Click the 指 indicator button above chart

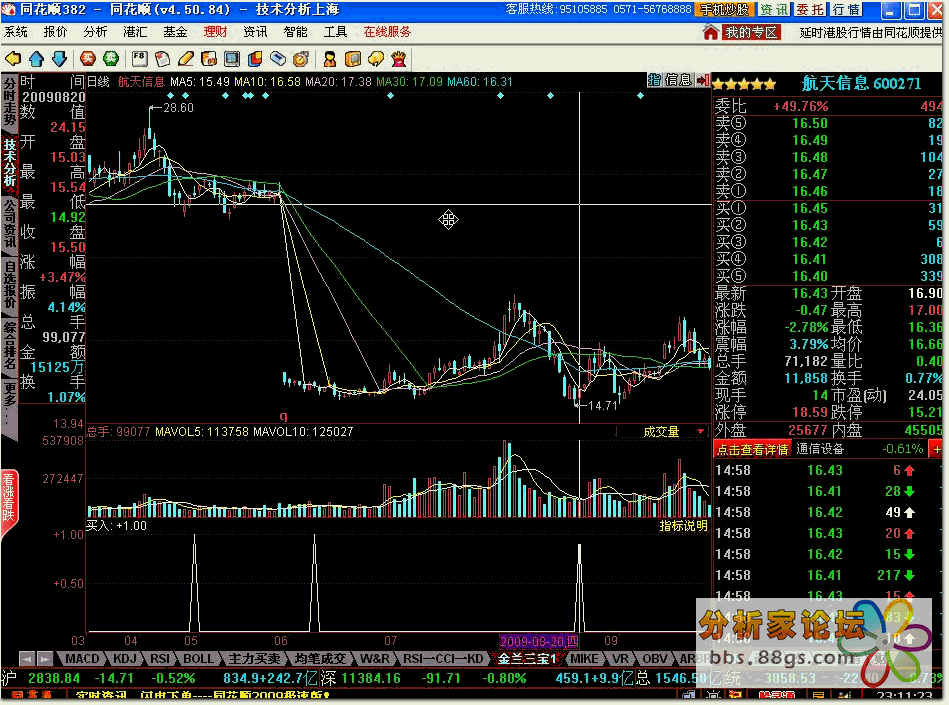[x=655, y=80]
